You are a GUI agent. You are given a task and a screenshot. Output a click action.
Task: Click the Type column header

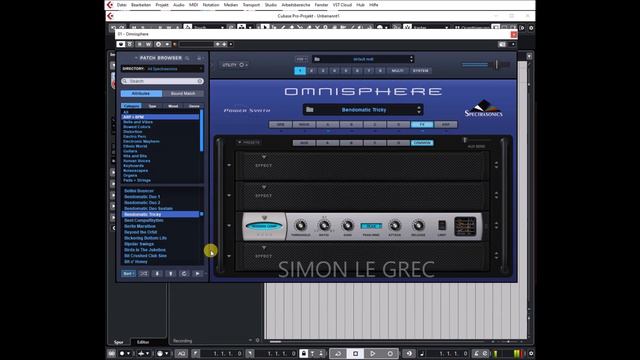click(152, 106)
